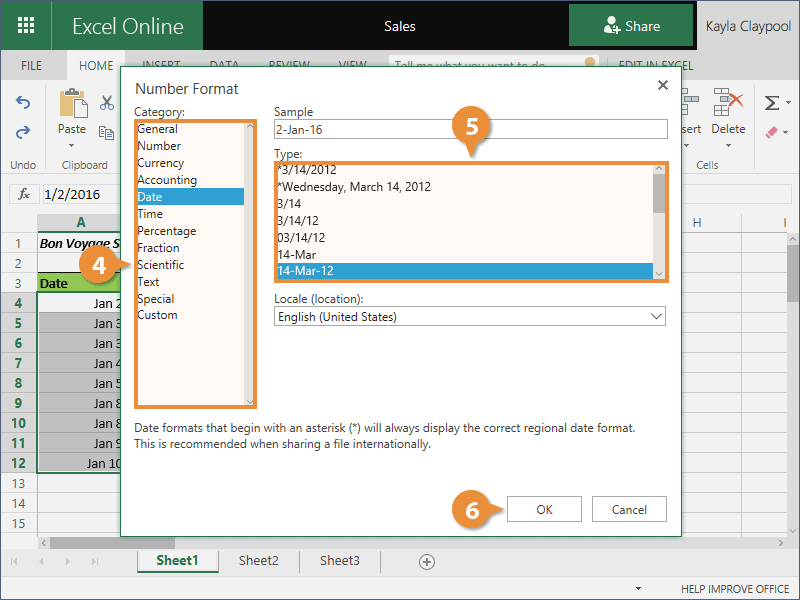The image size is (800, 600).
Task: Choose the 03/14/12 date type
Action: pyautogui.click(x=301, y=238)
